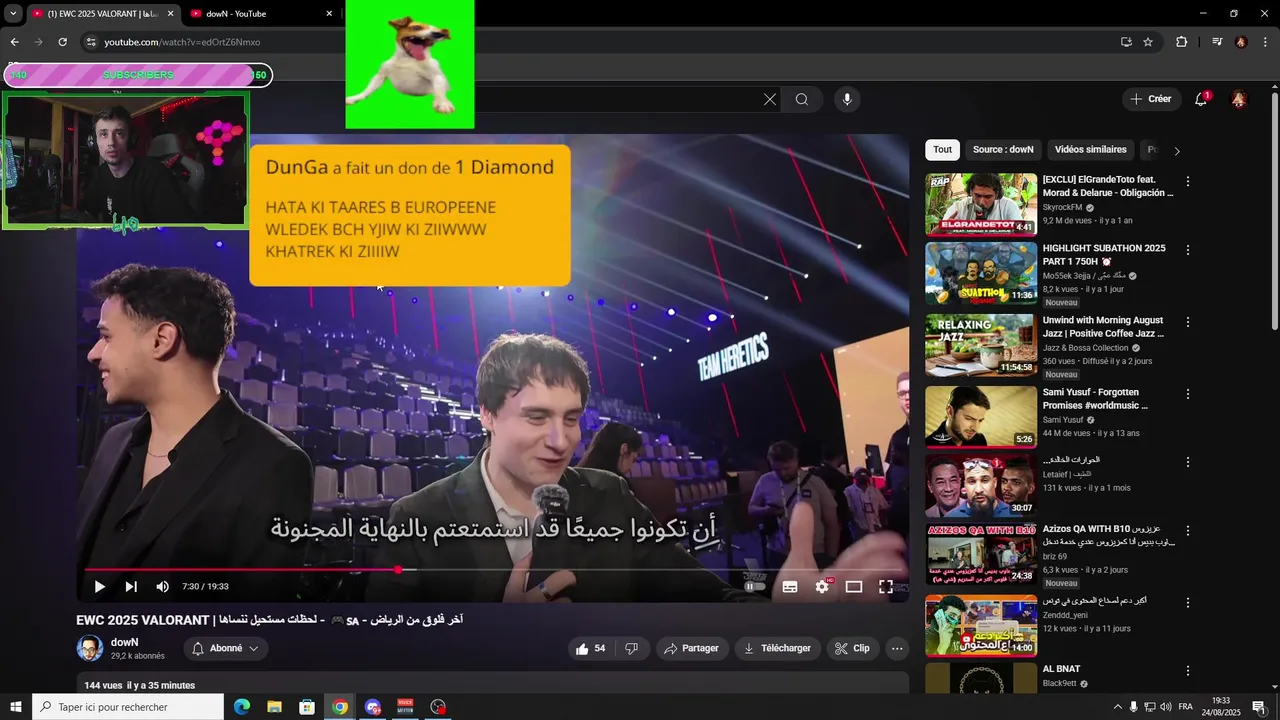
Task: Bookmark this page with star icon
Action: tap(1148, 42)
